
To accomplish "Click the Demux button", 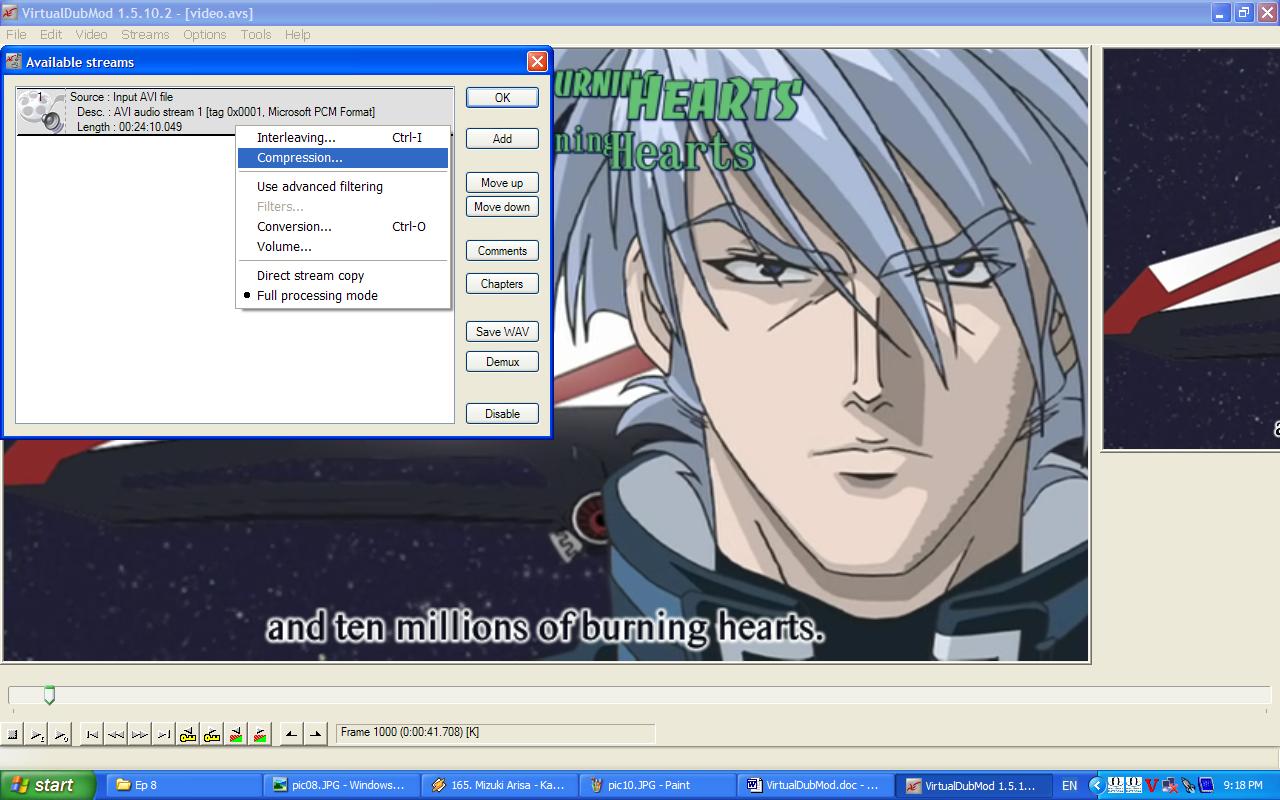I will (502, 362).
